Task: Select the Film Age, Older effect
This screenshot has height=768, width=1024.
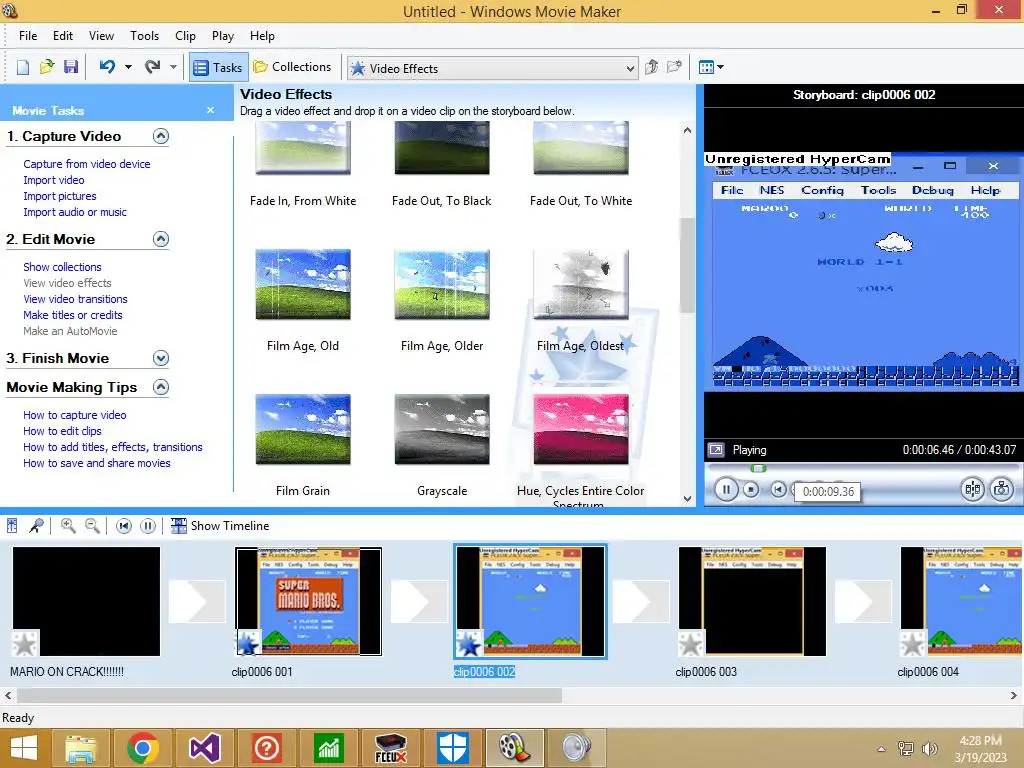Action: (x=442, y=285)
